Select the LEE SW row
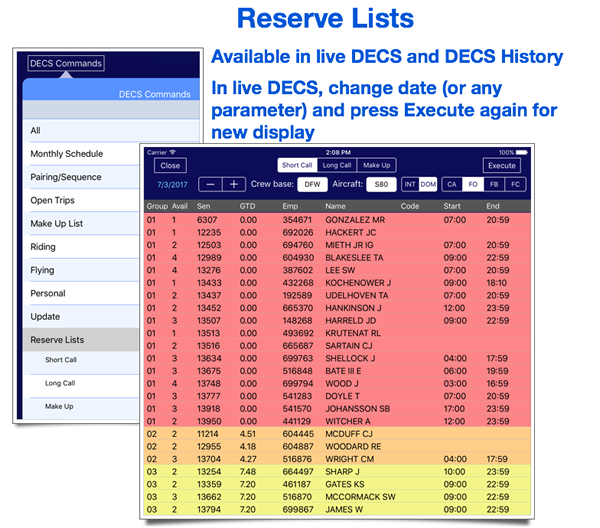This screenshot has width=600, height=528. [338, 271]
